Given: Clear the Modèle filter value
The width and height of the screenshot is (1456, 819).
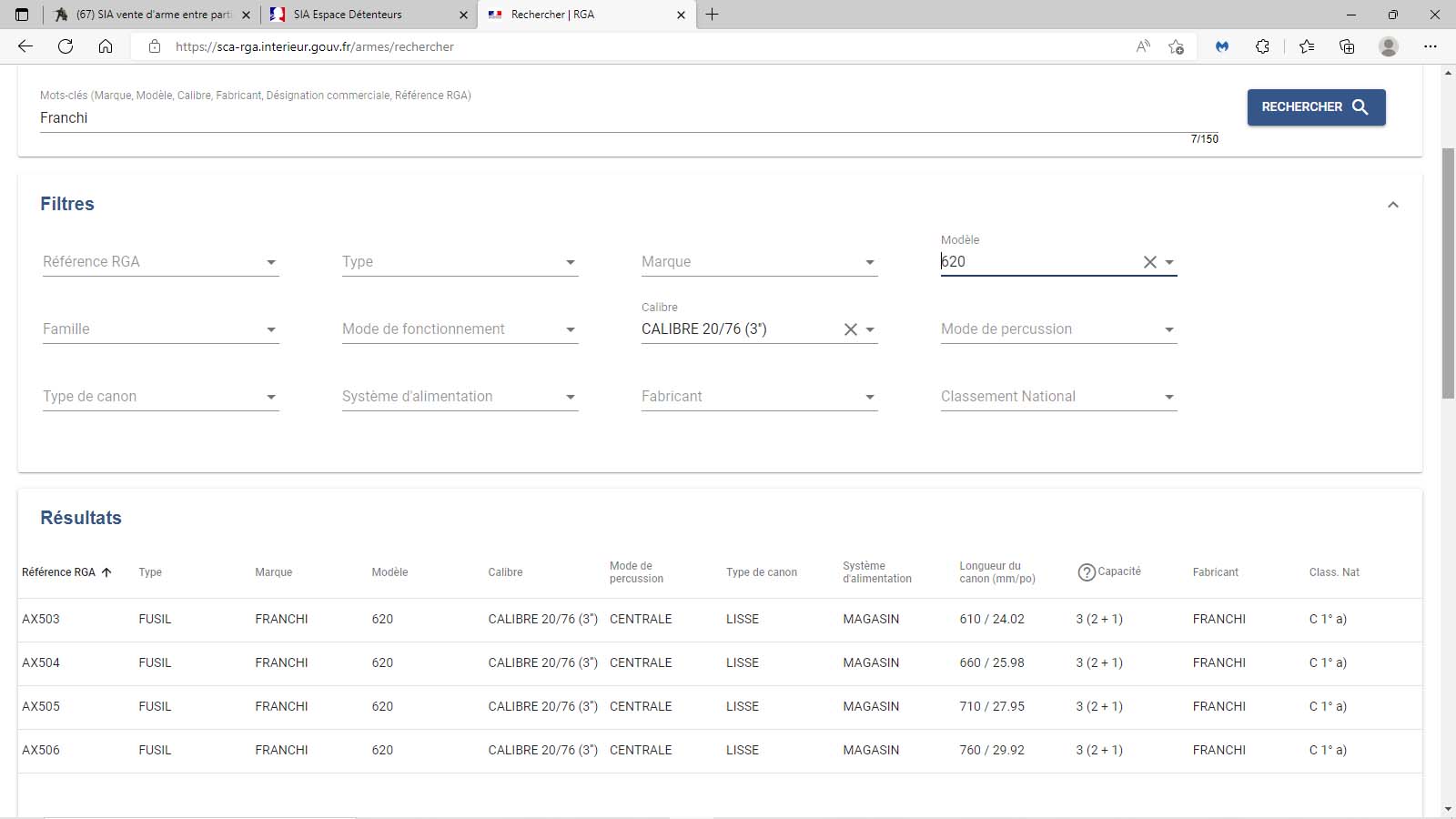Looking at the screenshot, I should [x=1150, y=262].
